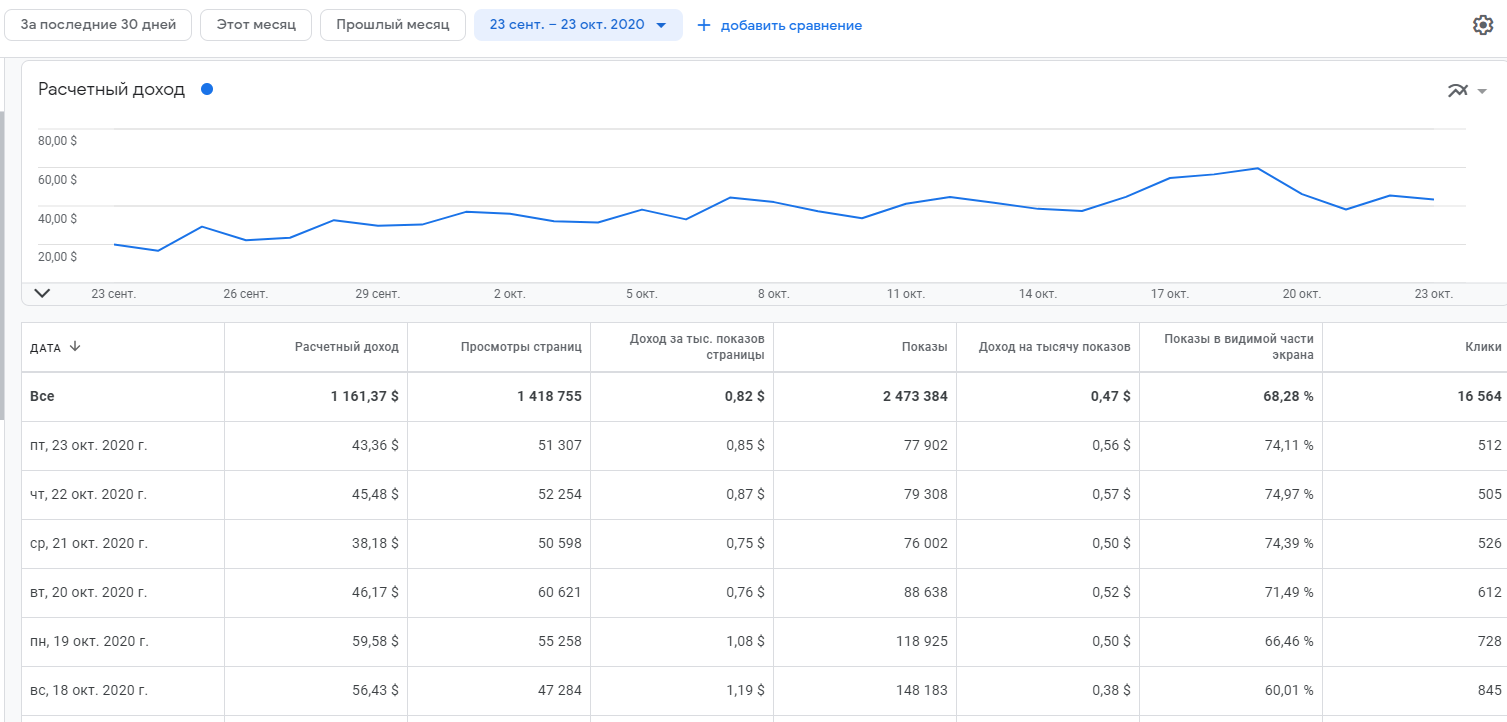Viewport: 1507px width, 722px height.
Task: Sort by Клики column header
Action: [1483, 347]
